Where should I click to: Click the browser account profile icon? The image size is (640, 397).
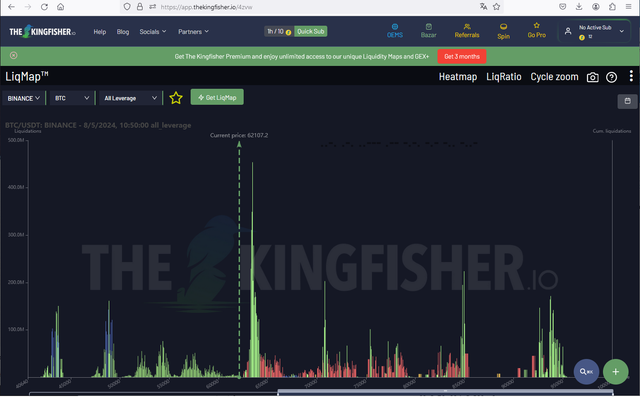tap(596, 7)
